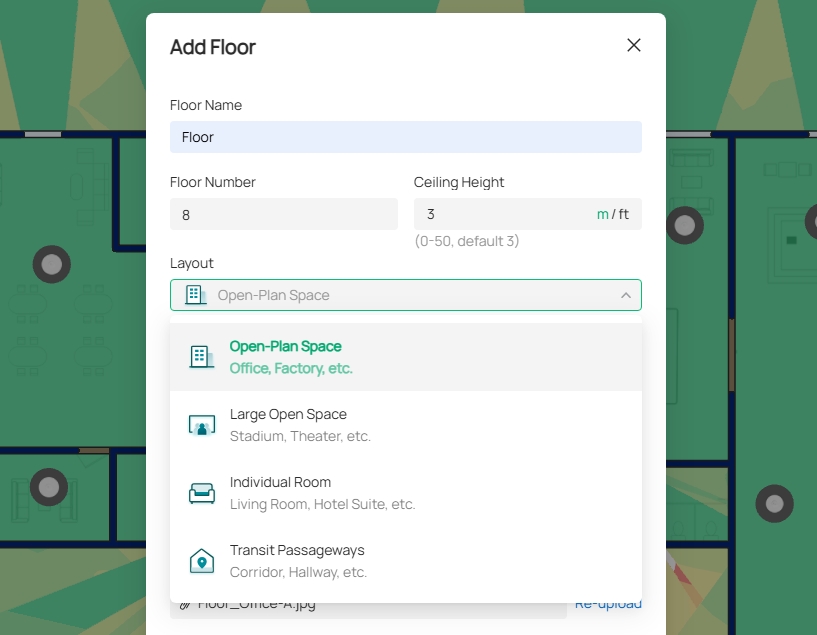Click the sofa icon for Individual Room
Viewport: 817px width, 635px height.
202,493
